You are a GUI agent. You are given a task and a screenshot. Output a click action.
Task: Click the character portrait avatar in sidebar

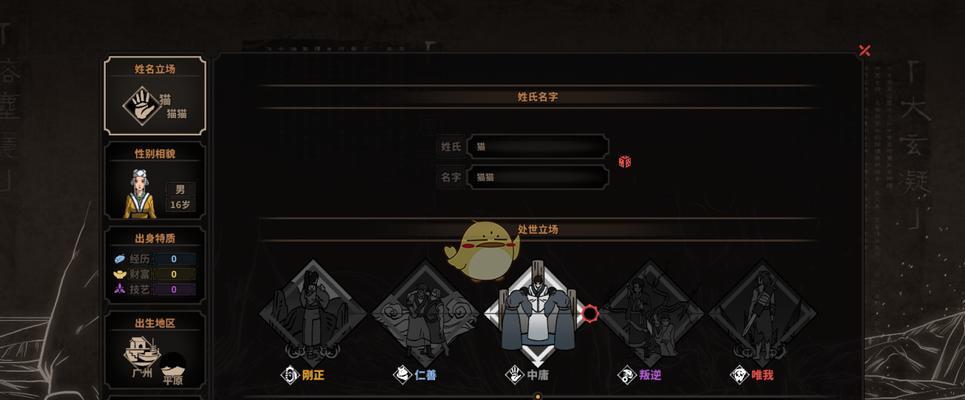tap(140, 194)
